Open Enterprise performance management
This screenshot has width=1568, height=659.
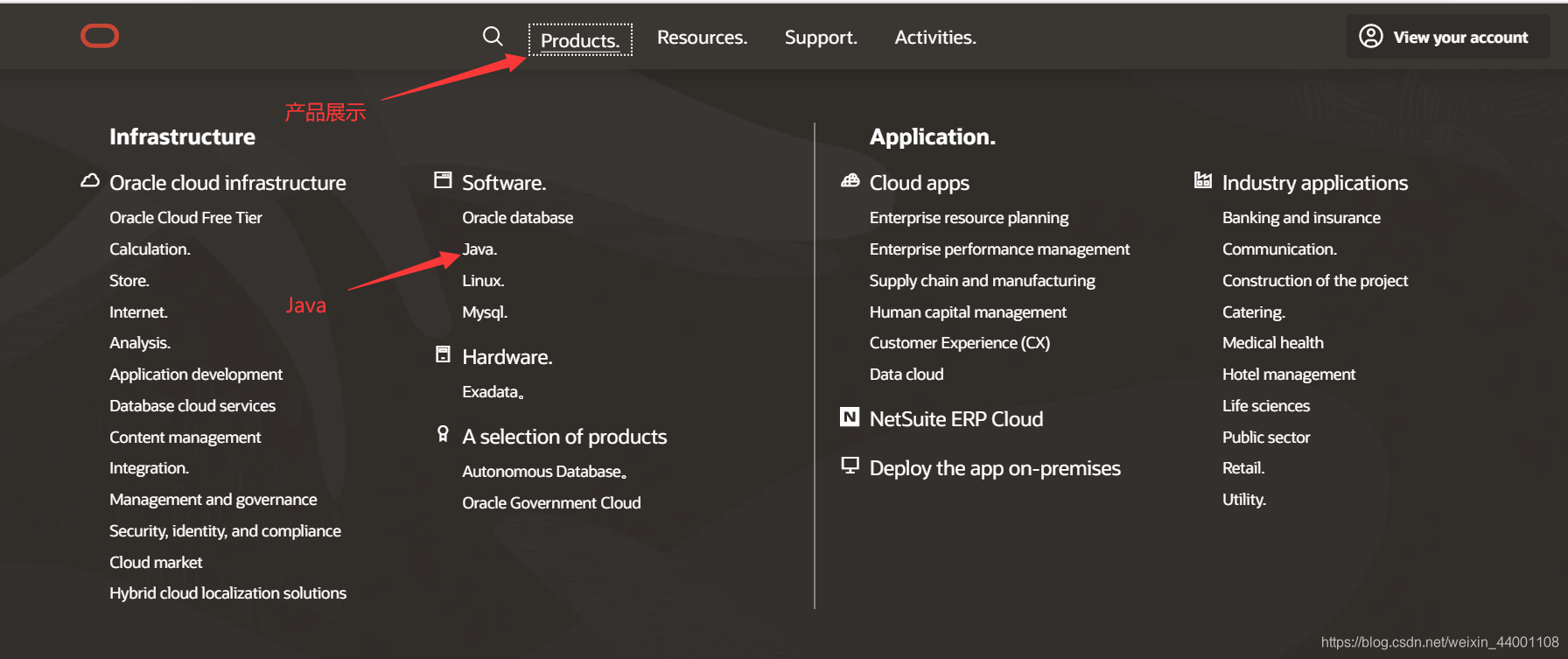coord(1000,249)
